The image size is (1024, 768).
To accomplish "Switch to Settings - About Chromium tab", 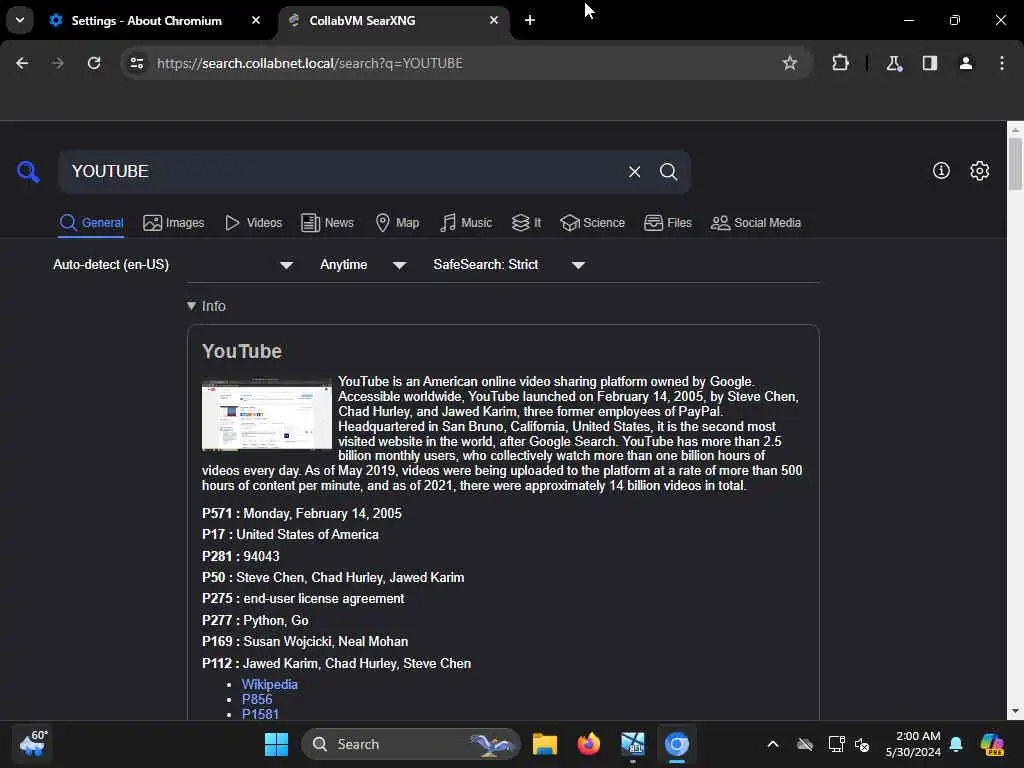I will [146, 20].
